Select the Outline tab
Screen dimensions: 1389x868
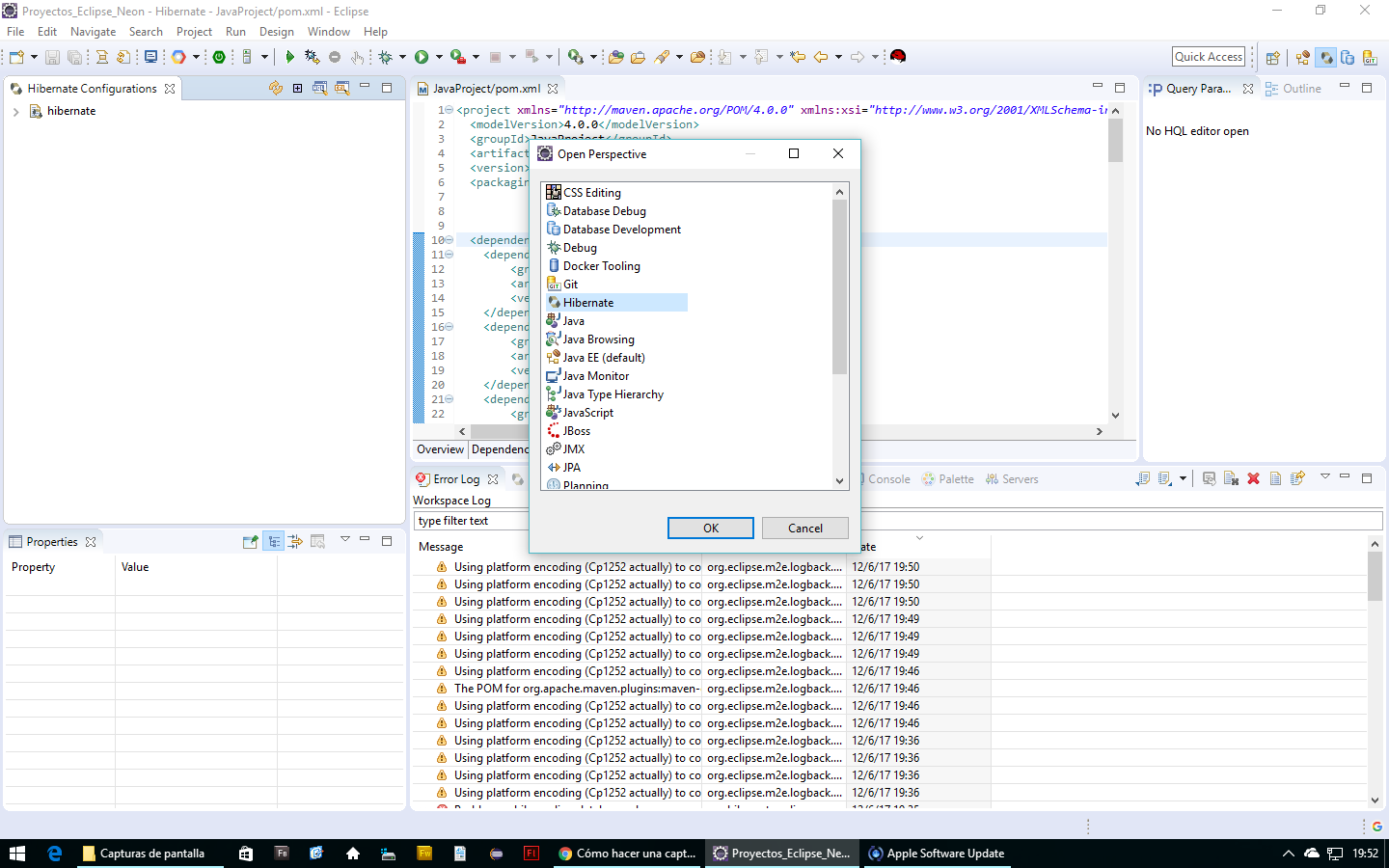tap(1294, 89)
